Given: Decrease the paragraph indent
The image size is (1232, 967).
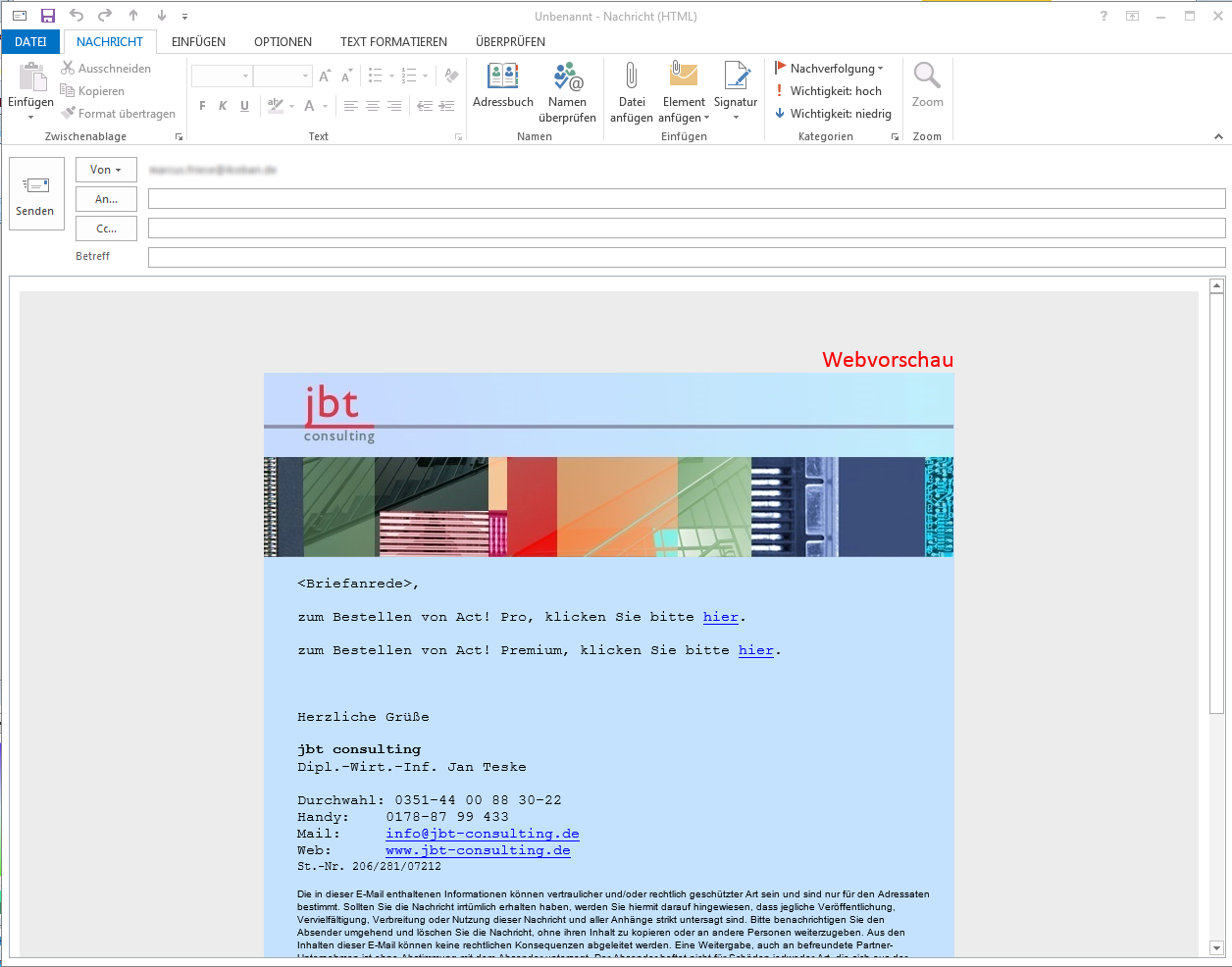Looking at the screenshot, I should point(425,106).
